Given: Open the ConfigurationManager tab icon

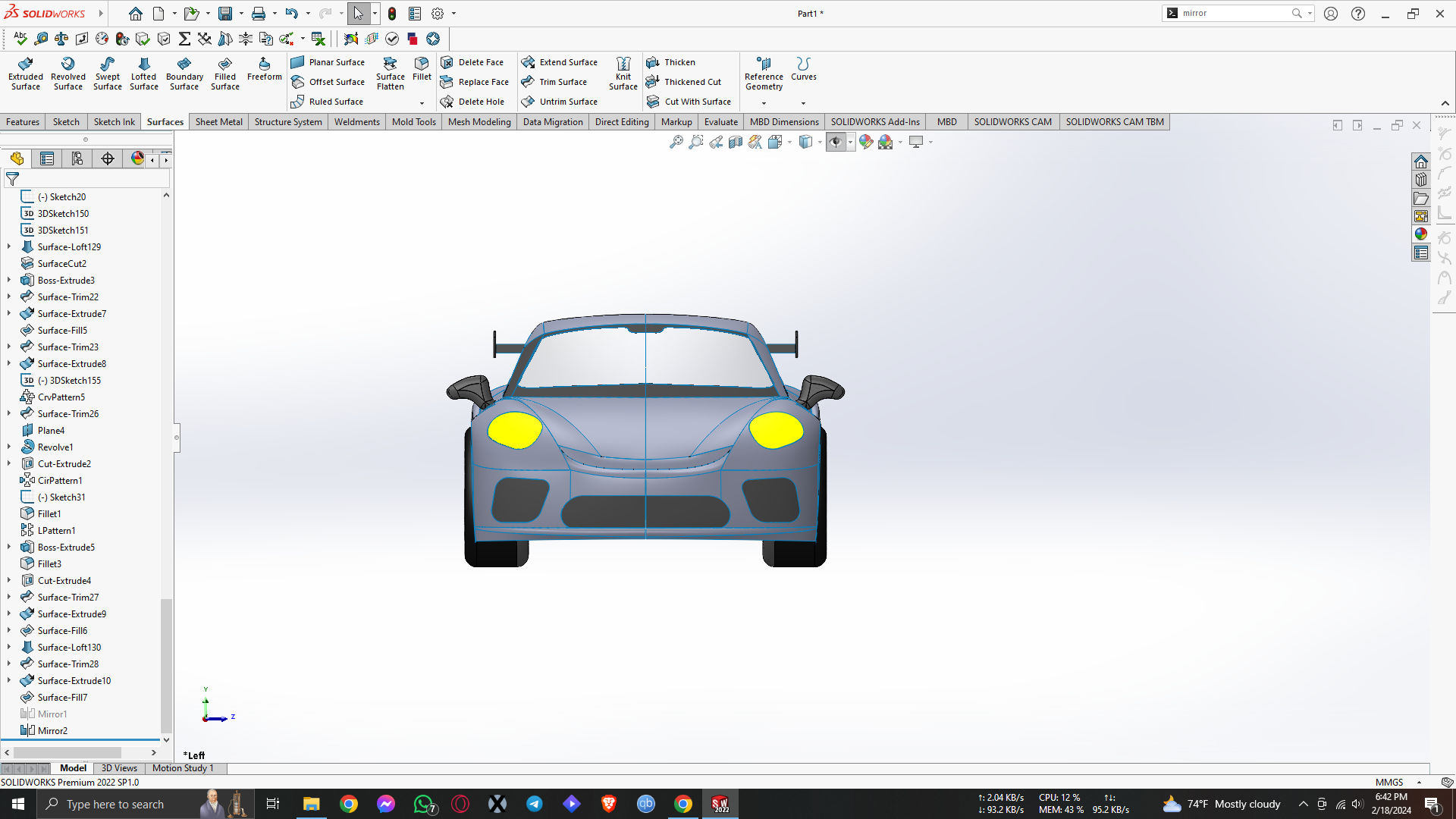Looking at the screenshot, I should click(77, 158).
